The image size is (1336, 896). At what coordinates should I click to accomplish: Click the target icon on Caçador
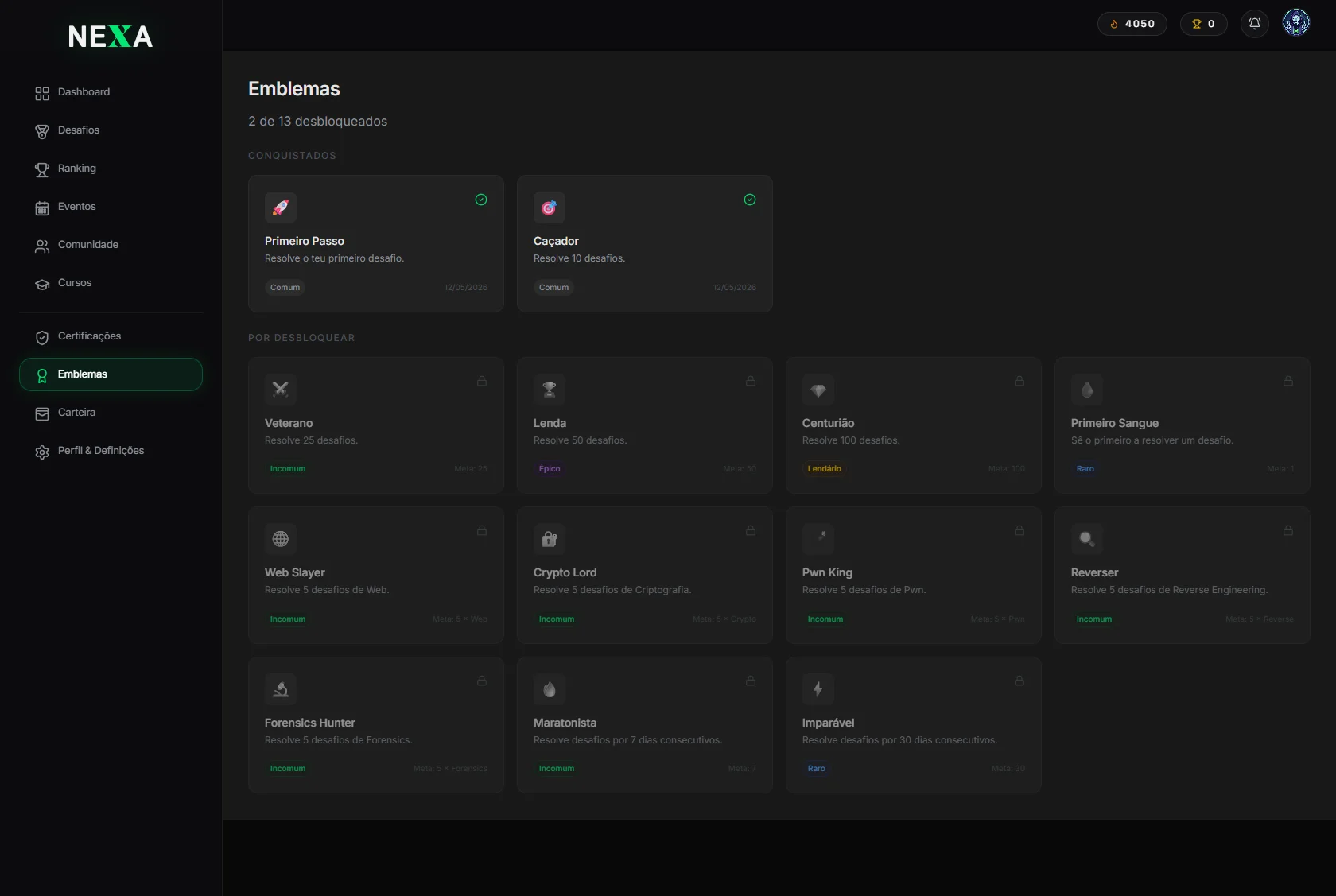tap(550, 208)
